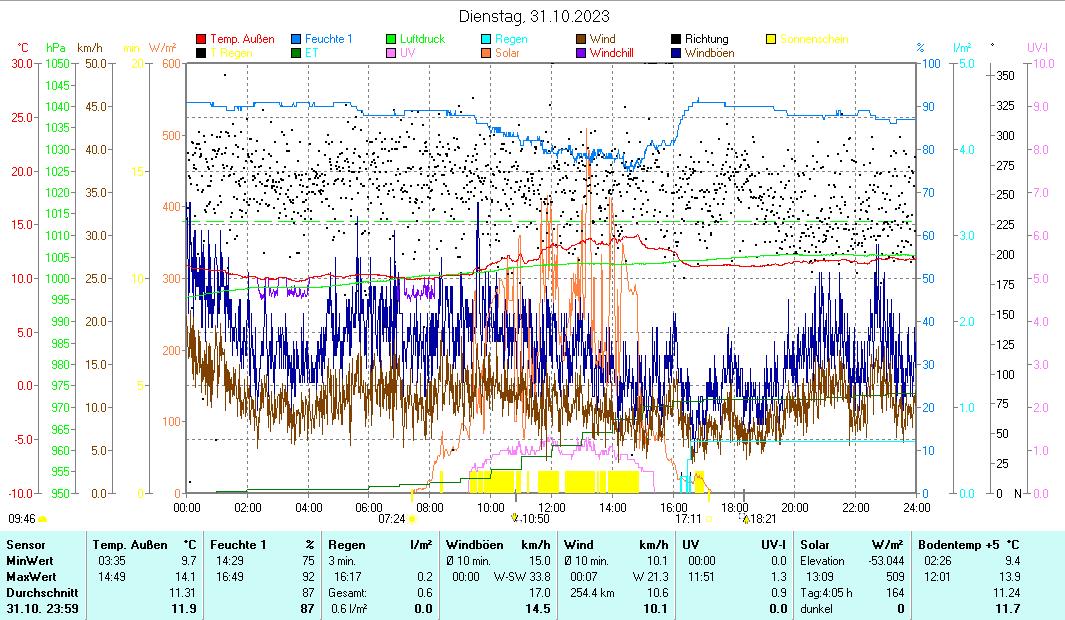Click the ground temp average 11.24
The width and height of the screenshot is (1065, 620).
coord(1007,593)
